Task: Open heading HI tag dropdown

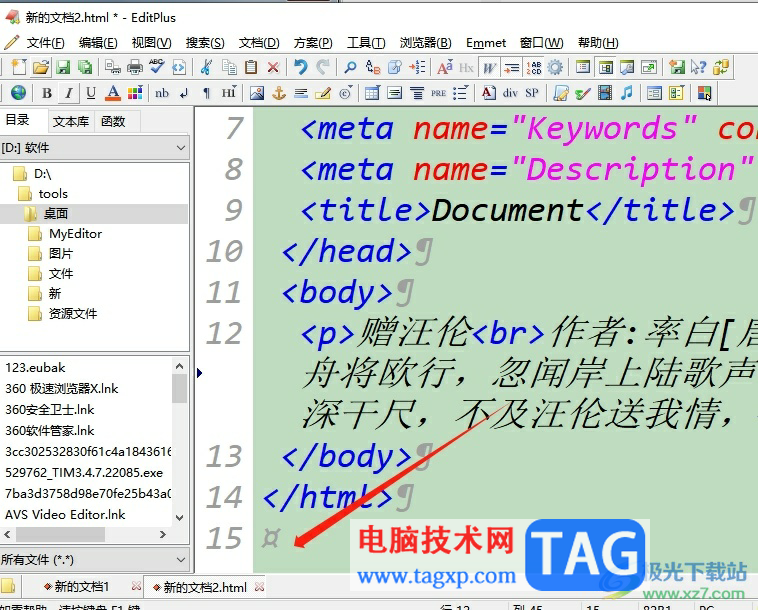Action: [x=229, y=92]
